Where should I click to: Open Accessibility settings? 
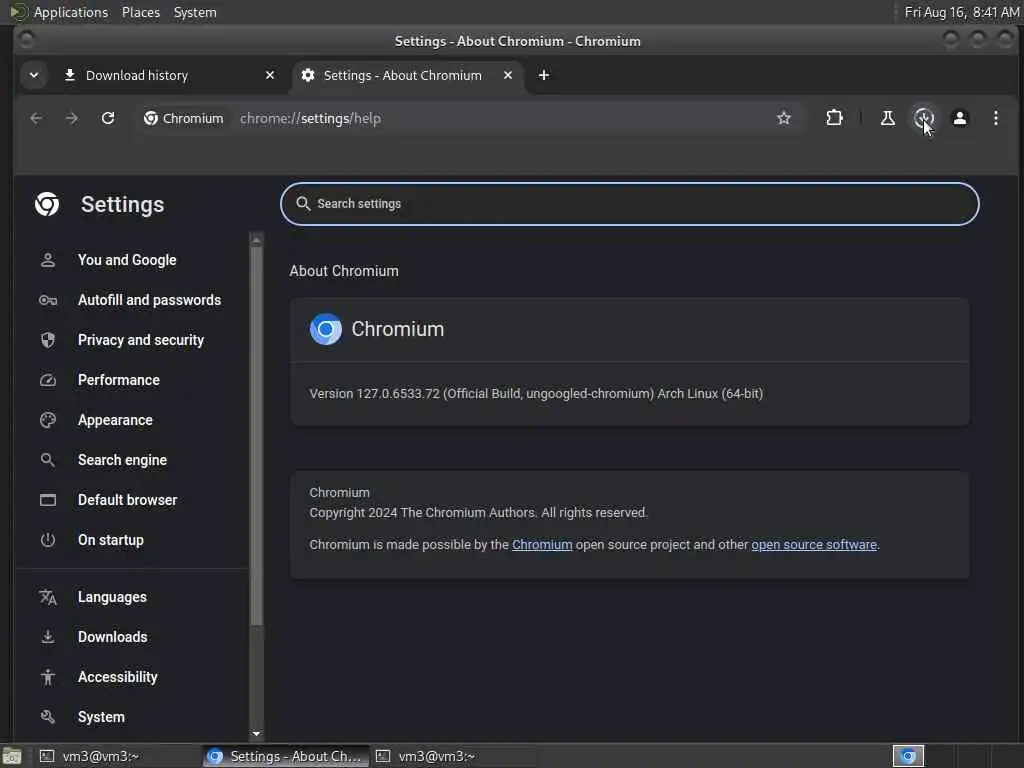tap(118, 677)
